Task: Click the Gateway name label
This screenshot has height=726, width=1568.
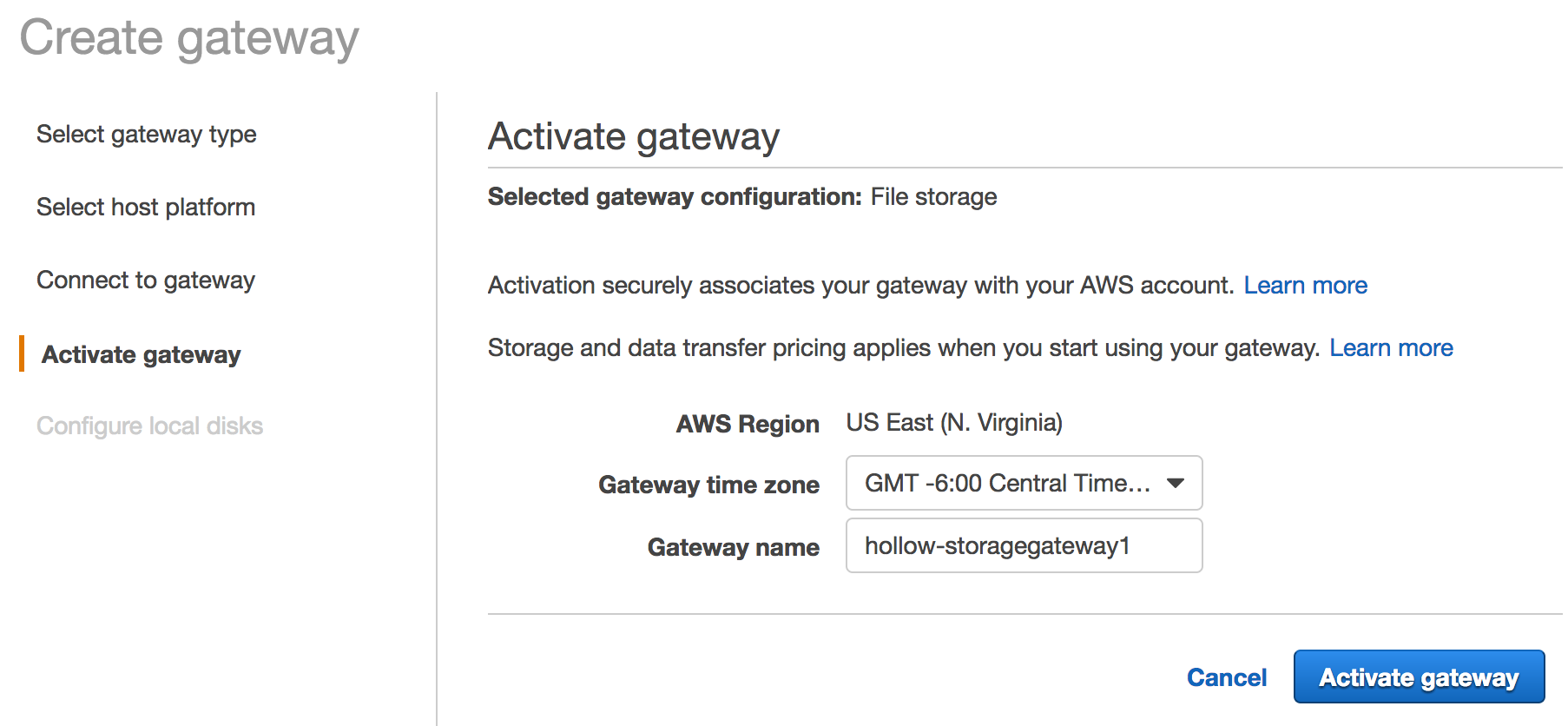Action: pos(733,547)
